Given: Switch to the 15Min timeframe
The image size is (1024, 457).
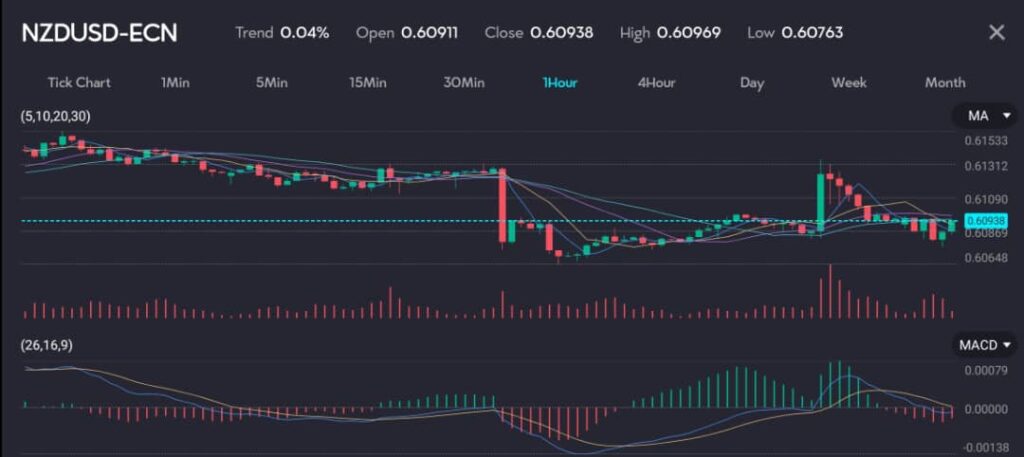Looking at the screenshot, I should (x=368, y=82).
